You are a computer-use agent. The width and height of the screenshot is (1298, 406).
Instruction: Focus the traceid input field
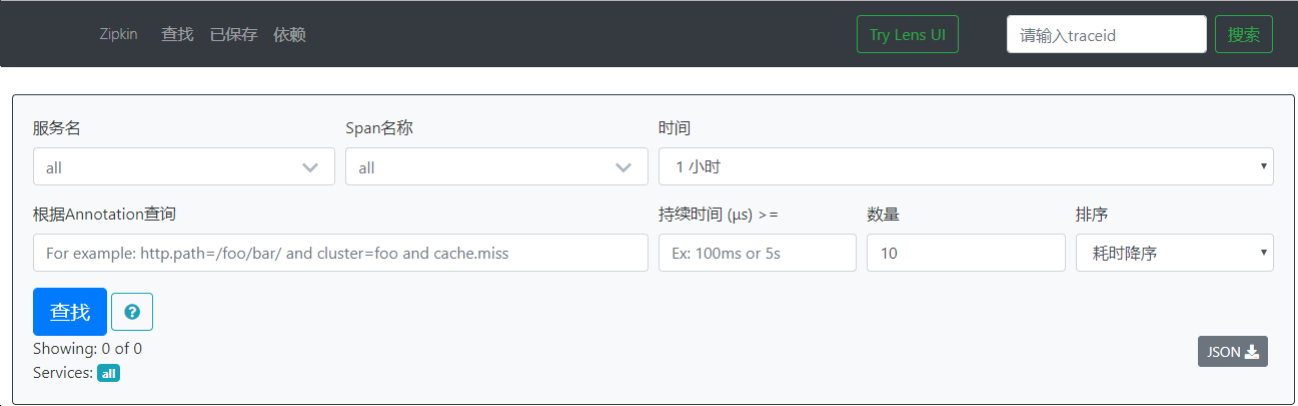(1106, 34)
